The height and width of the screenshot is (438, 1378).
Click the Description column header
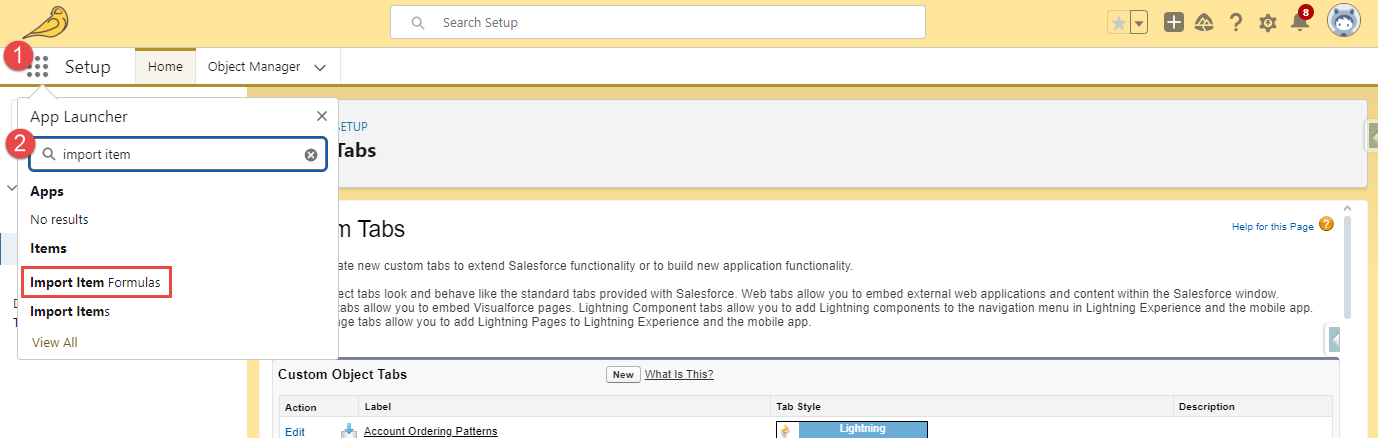(x=1206, y=407)
